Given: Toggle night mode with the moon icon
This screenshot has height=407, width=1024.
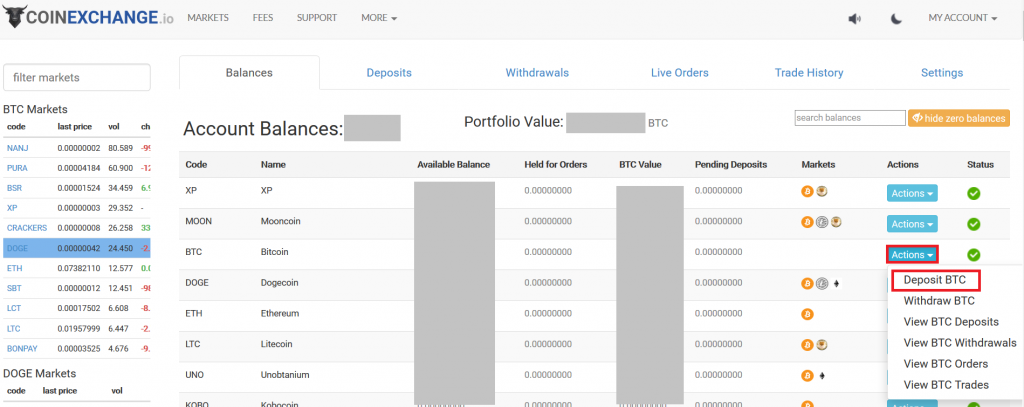Looking at the screenshot, I should coord(897,19).
